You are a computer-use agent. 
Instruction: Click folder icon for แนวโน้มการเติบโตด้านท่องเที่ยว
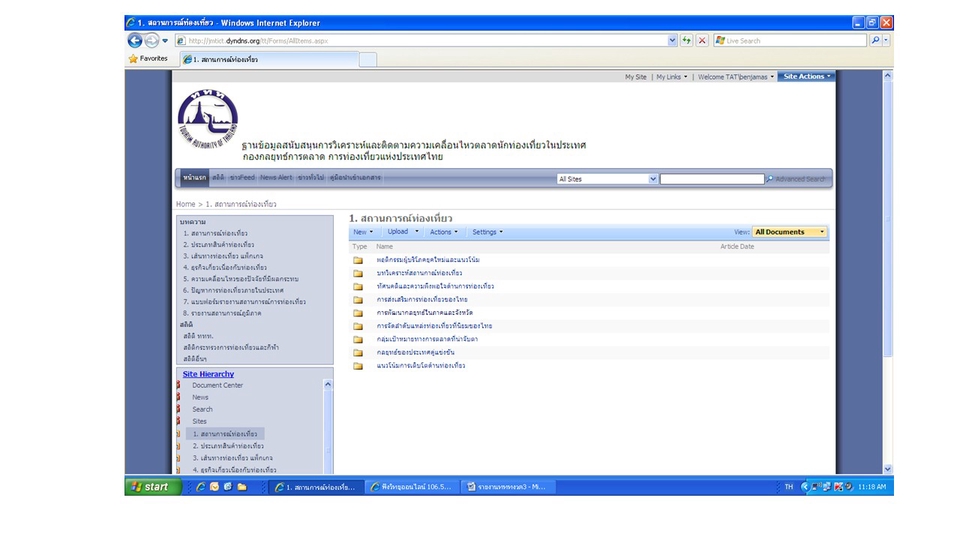click(x=358, y=366)
